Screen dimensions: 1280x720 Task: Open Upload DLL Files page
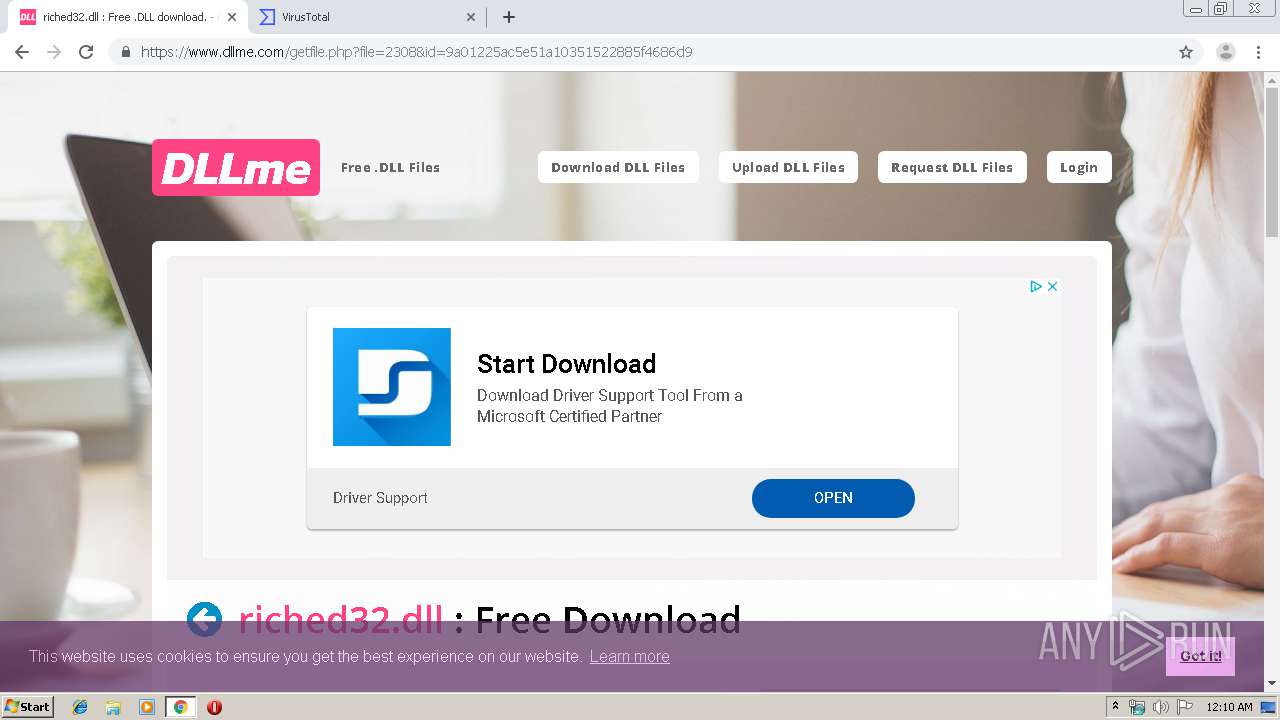point(788,167)
